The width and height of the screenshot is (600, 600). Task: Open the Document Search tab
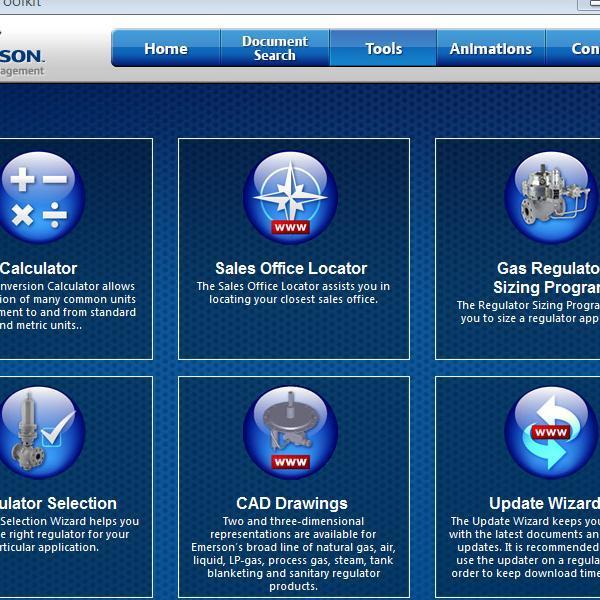[275, 48]
